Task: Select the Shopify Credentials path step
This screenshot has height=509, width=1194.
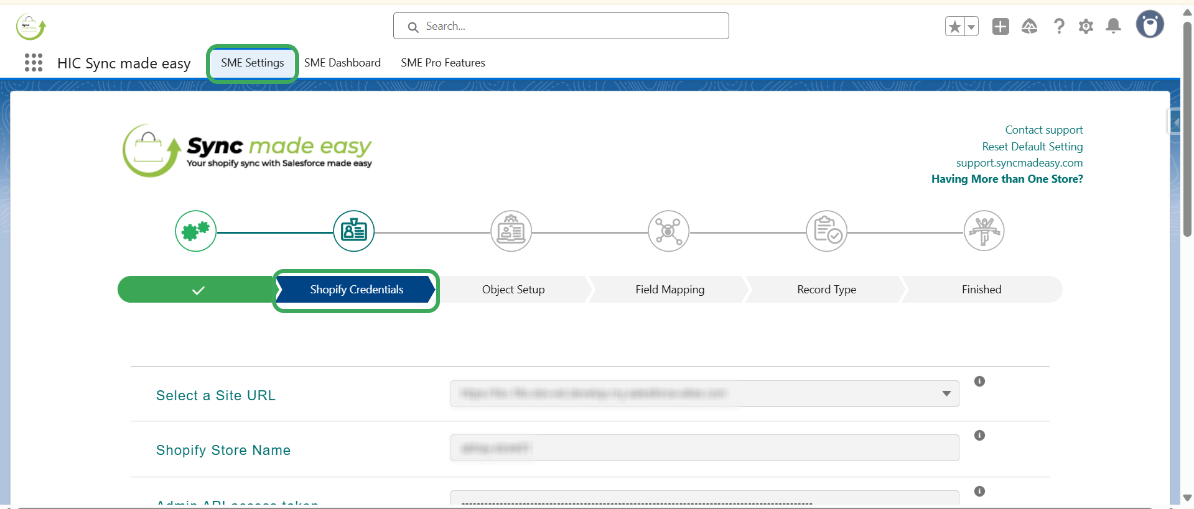Action: point(356,290)
